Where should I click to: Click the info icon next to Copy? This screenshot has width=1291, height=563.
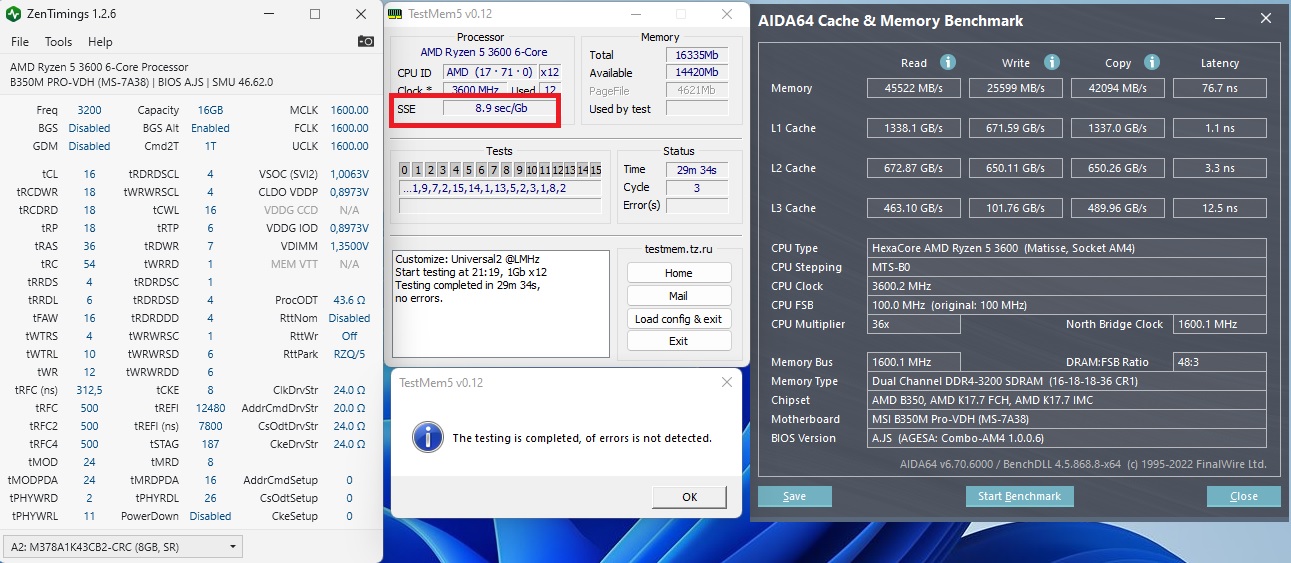coord(1152,62)
